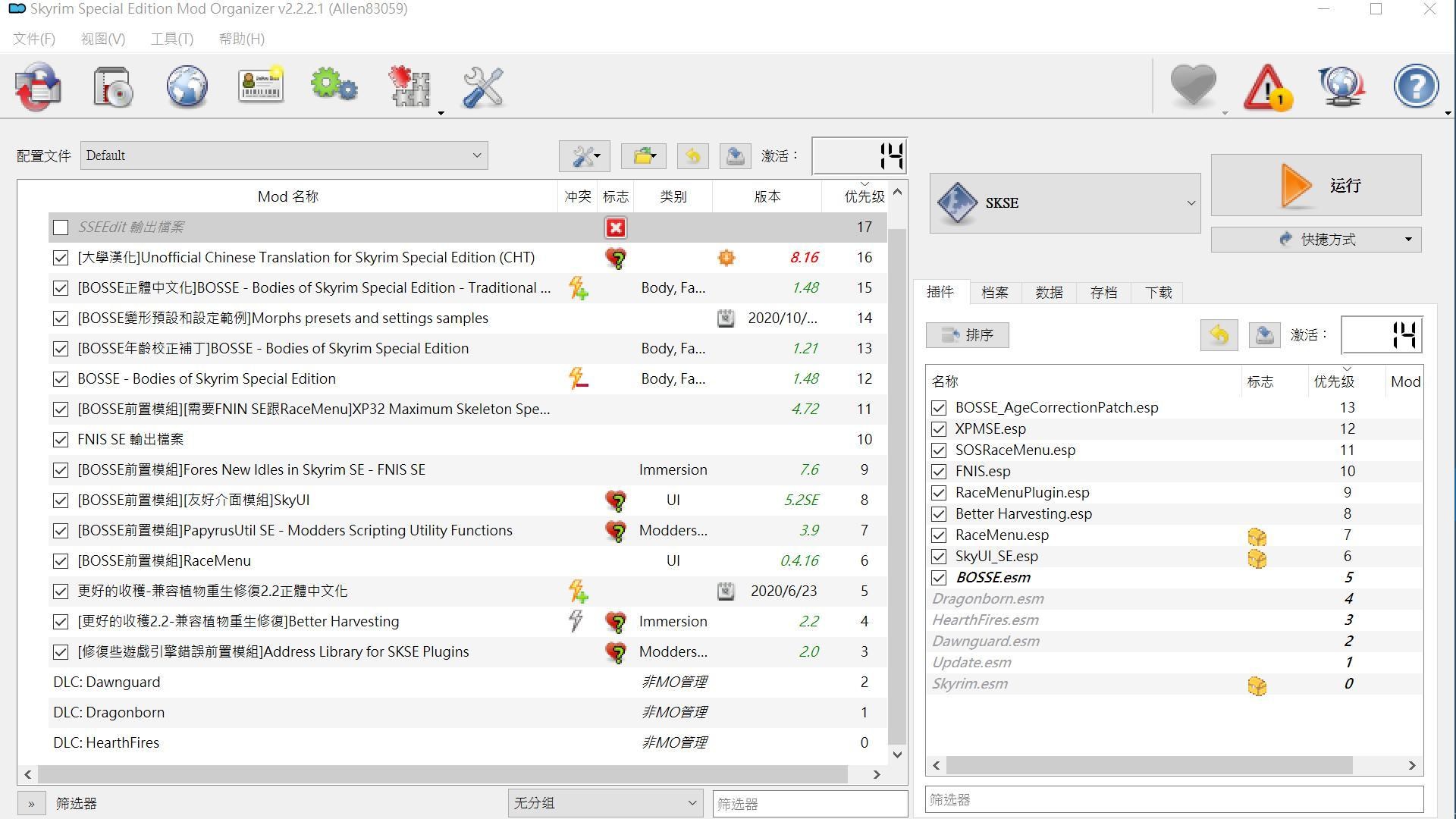Toggle the [BOSSE前置模組]RaceMenu mod checkbox

point(61,561)
